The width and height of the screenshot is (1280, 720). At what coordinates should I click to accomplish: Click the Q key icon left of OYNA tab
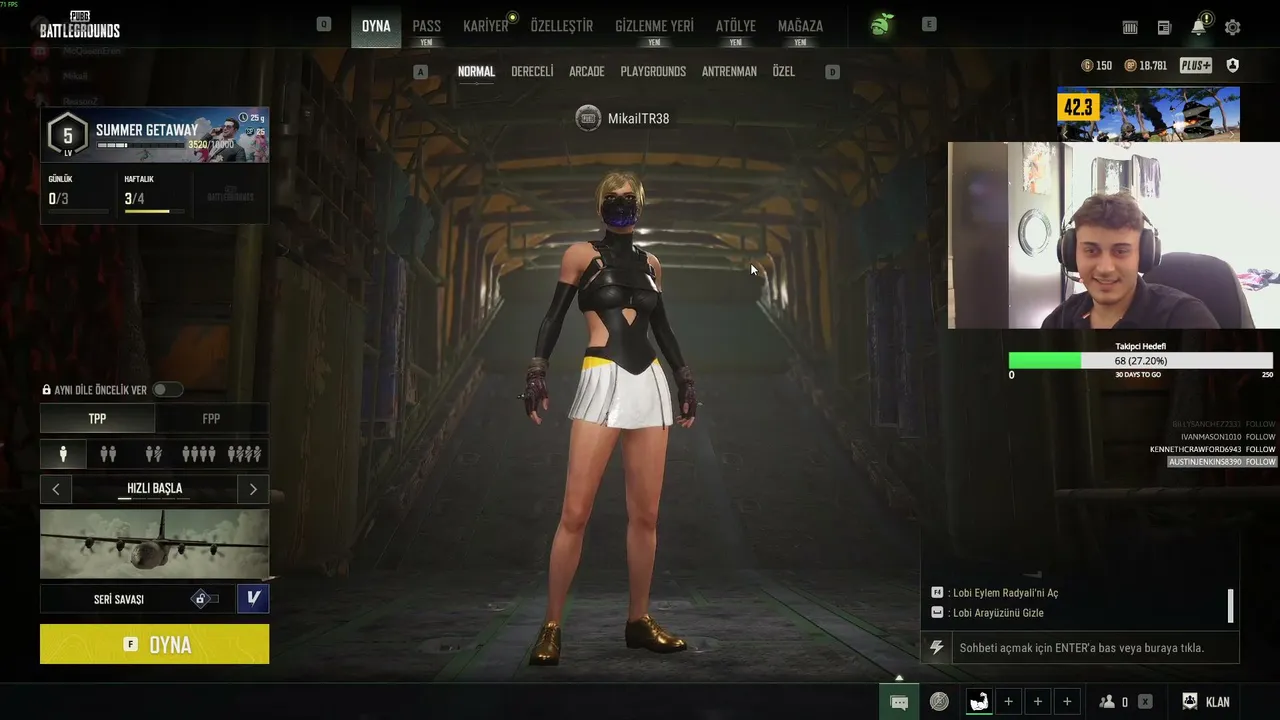click(324, 25)
